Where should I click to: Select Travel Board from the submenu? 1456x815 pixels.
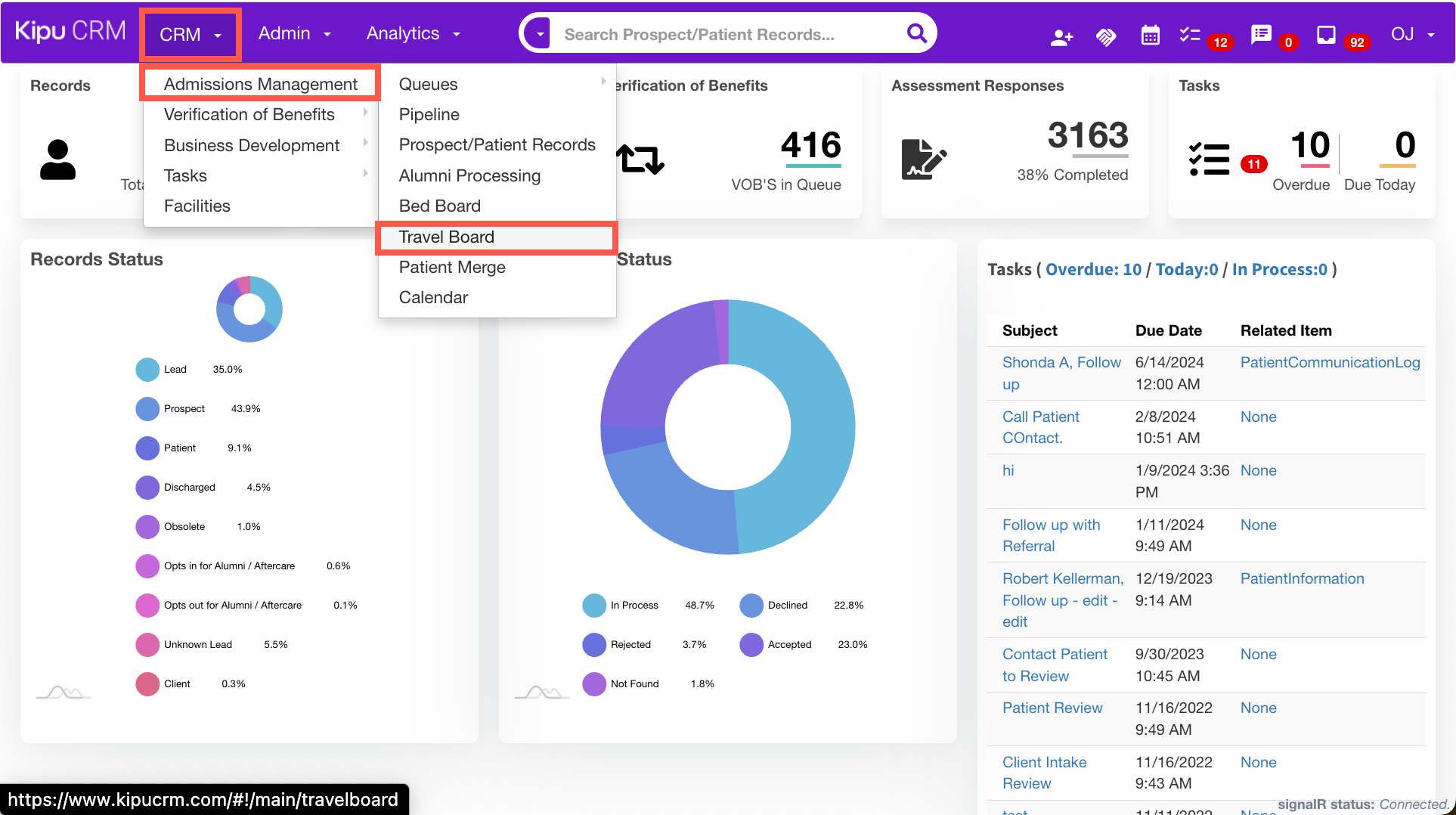(447, 237)
